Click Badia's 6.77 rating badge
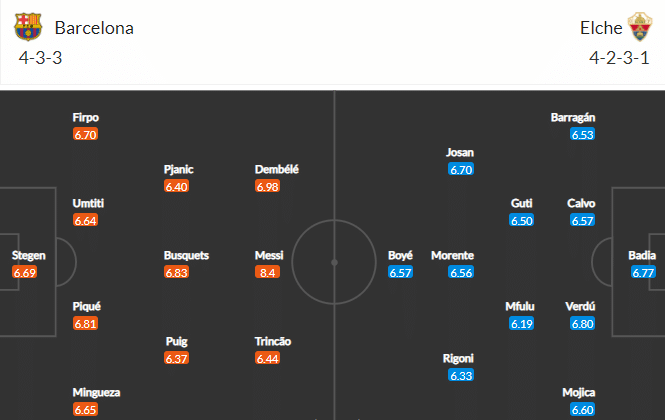The image size is (665, 420). pos(643,272)
